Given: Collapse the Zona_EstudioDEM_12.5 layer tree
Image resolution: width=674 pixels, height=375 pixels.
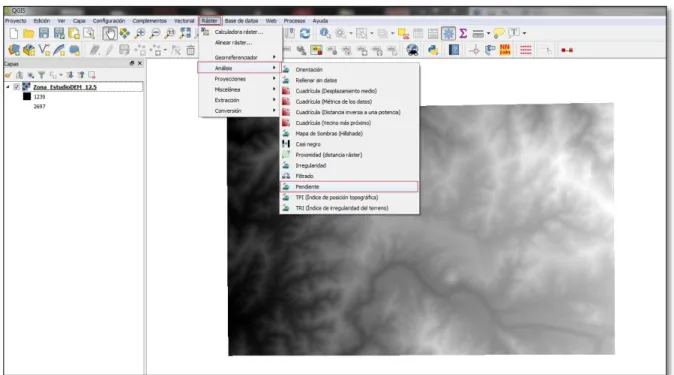Looking at the screenshot, I should coord(8,87).
